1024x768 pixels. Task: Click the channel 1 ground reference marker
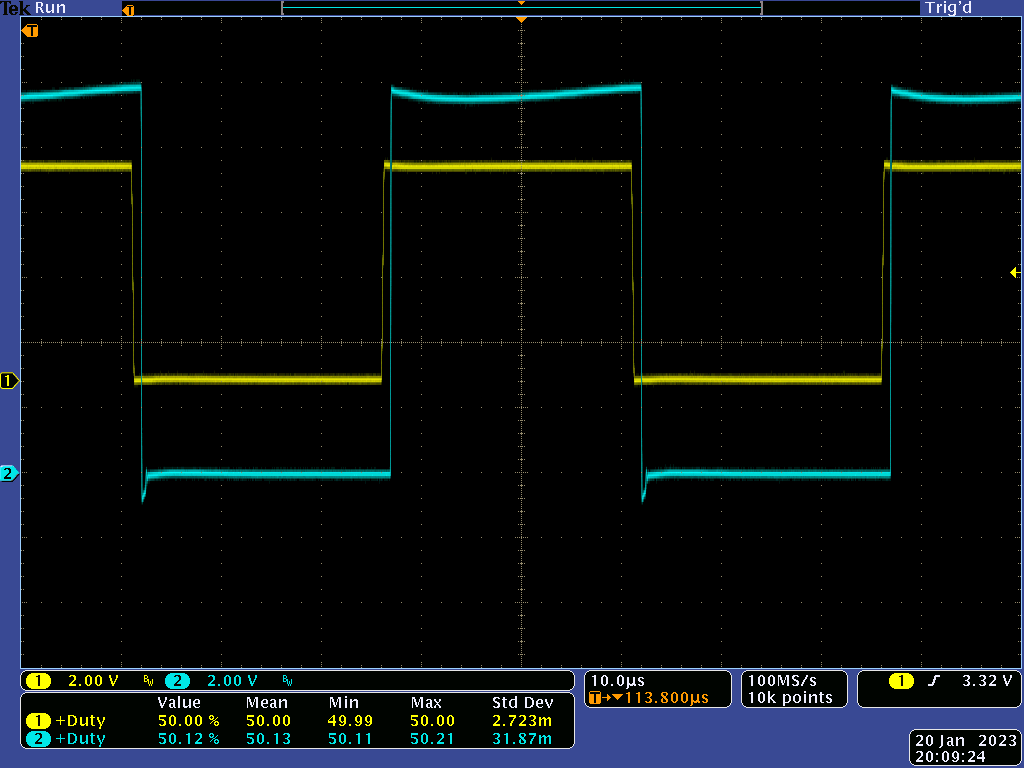(6, 380)
